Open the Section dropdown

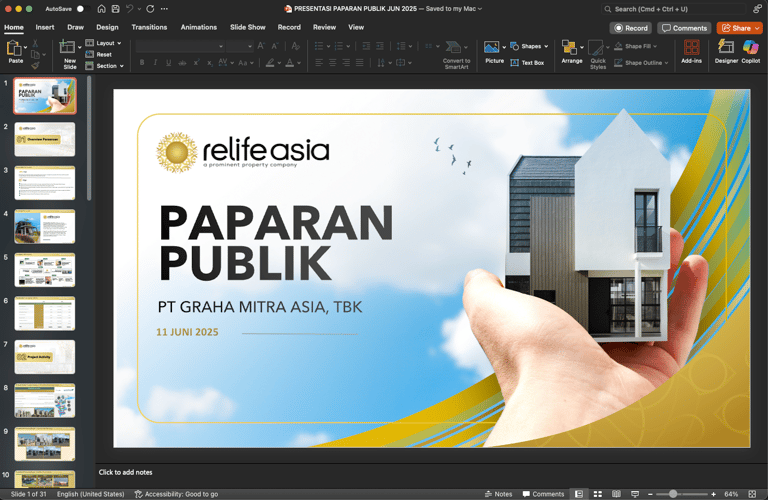[105, 66]
